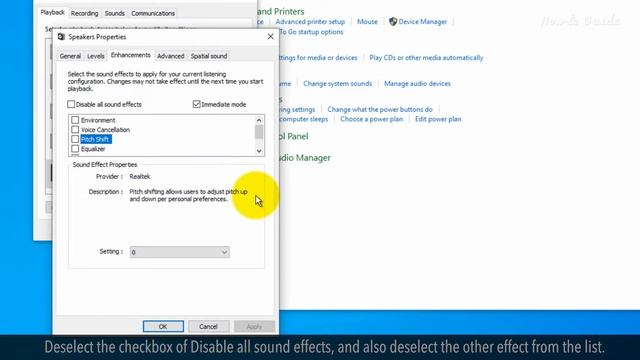Open Change system sounds link

[x=338, y=83]
